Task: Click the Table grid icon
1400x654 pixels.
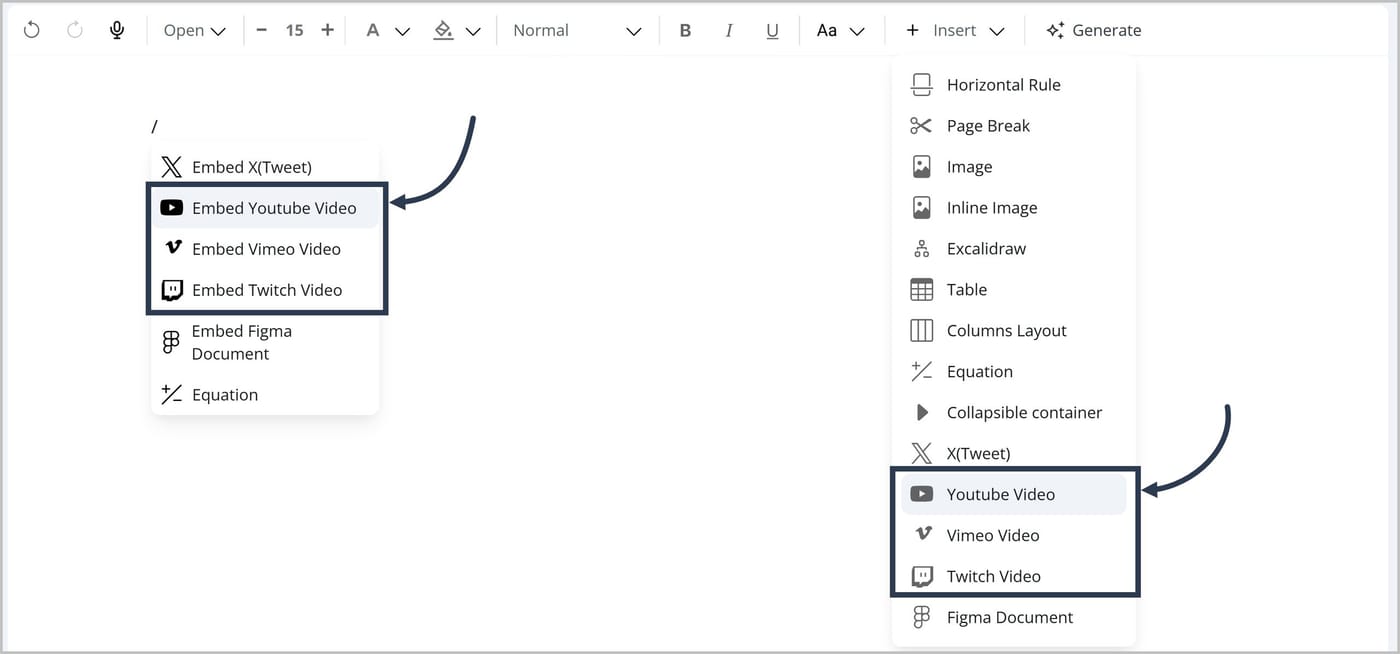Action: 922,290
